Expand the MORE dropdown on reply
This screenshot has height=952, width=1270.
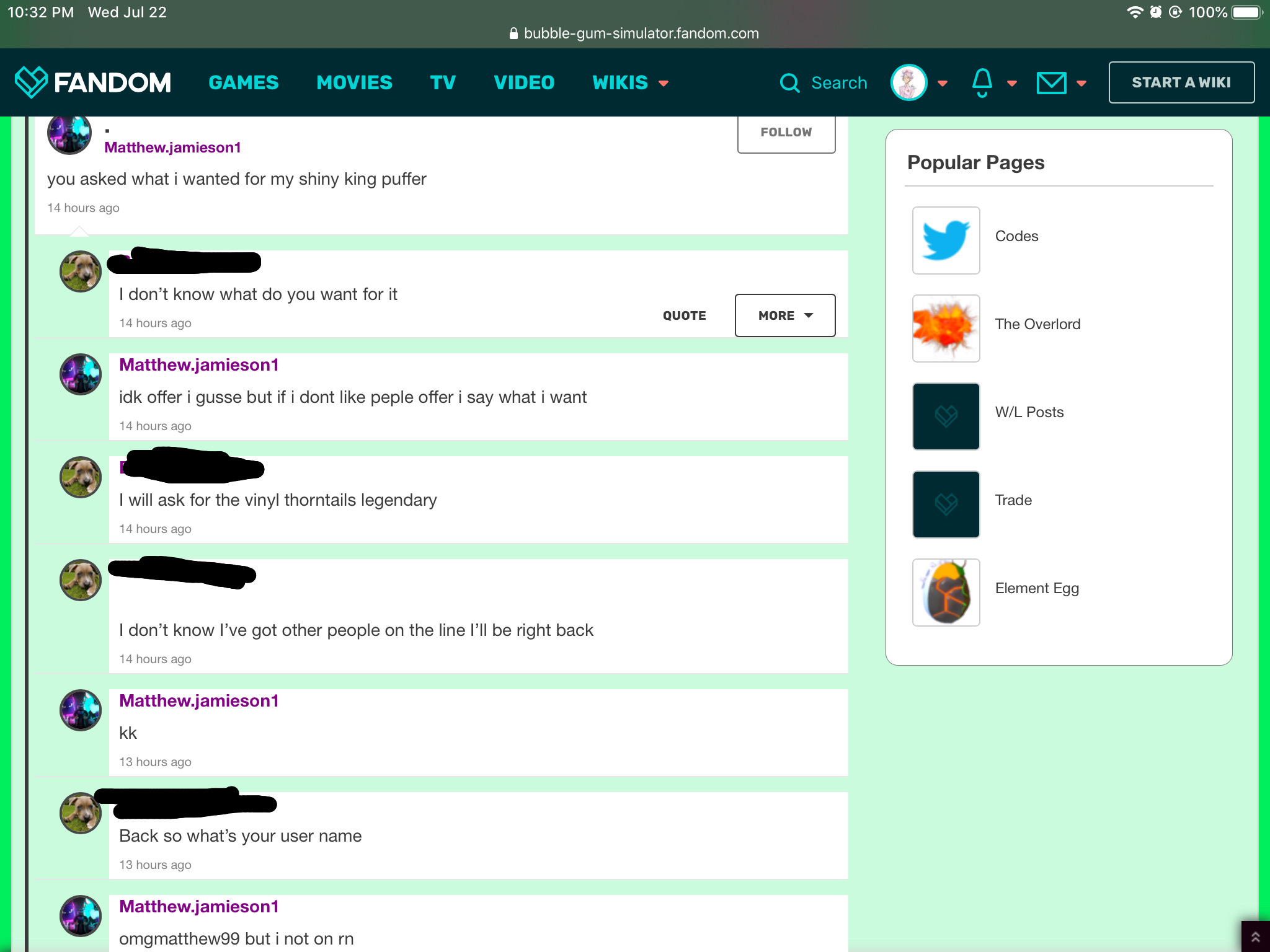pos(784,315)
